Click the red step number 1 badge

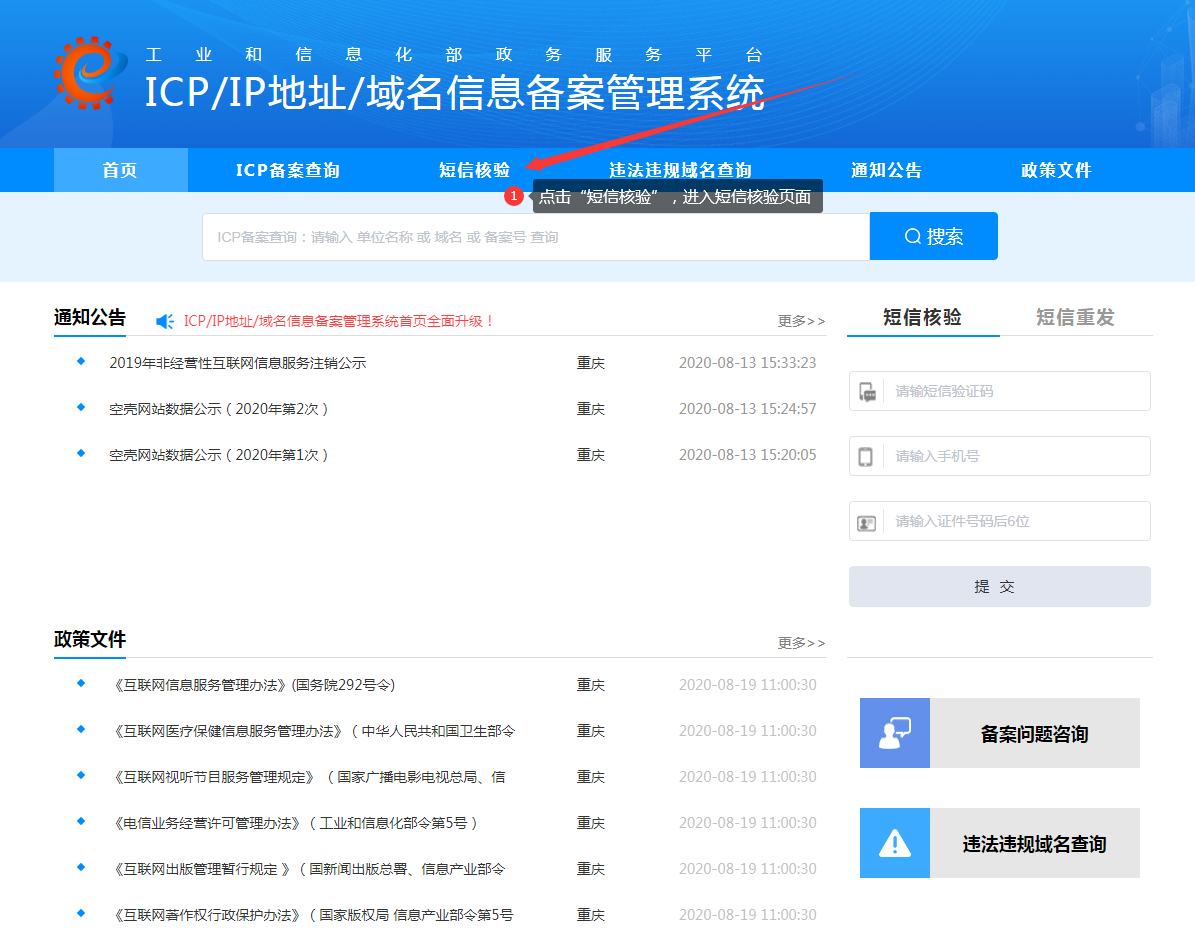513,197
